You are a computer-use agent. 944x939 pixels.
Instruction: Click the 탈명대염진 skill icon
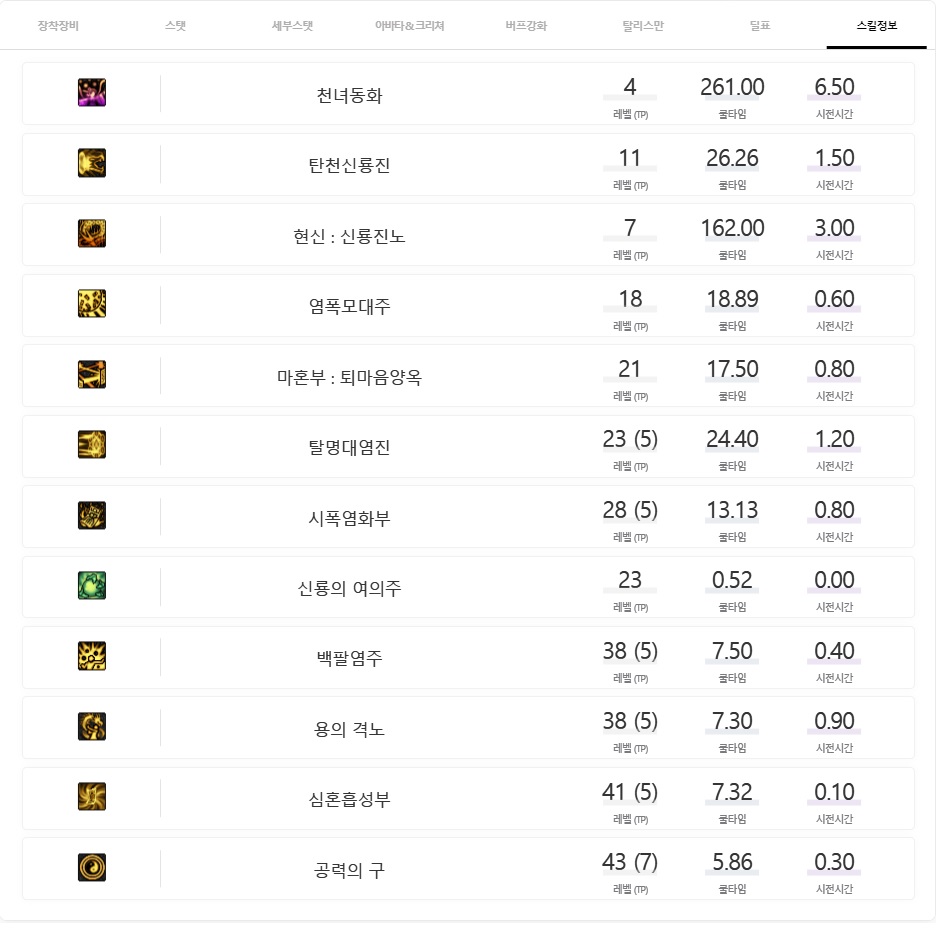point(92,445)
